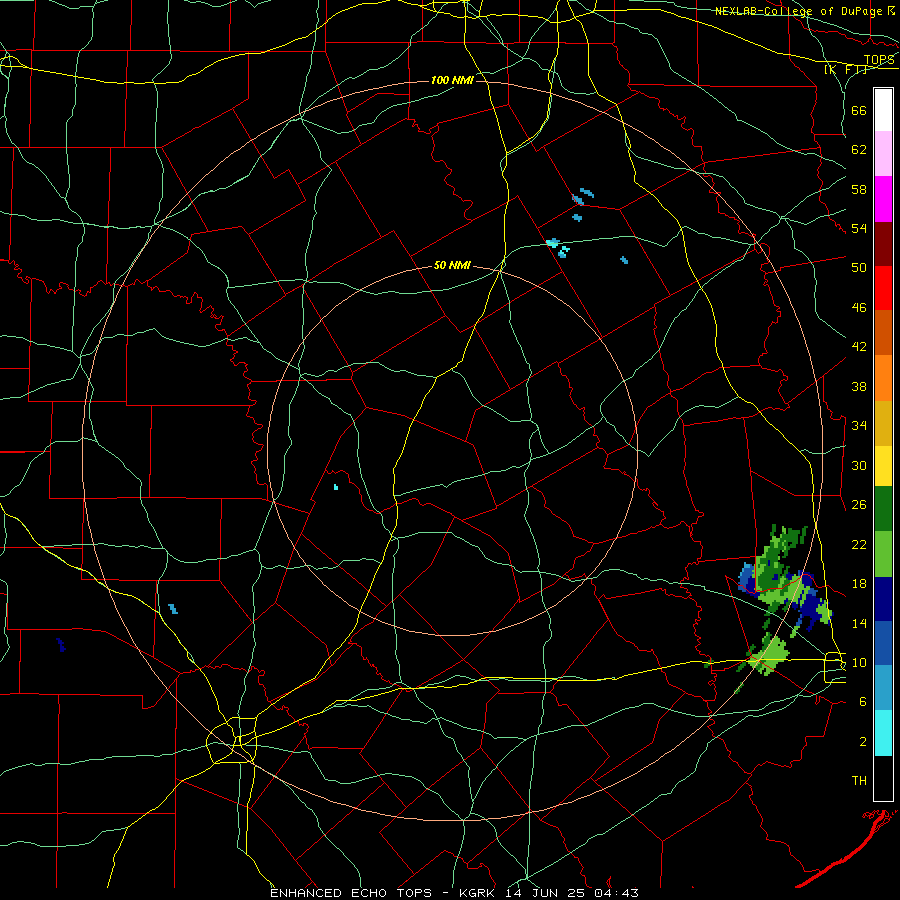Click the '2' legend scale value
The width and height of the screenshot is (900, 900).
pos(863,742)
